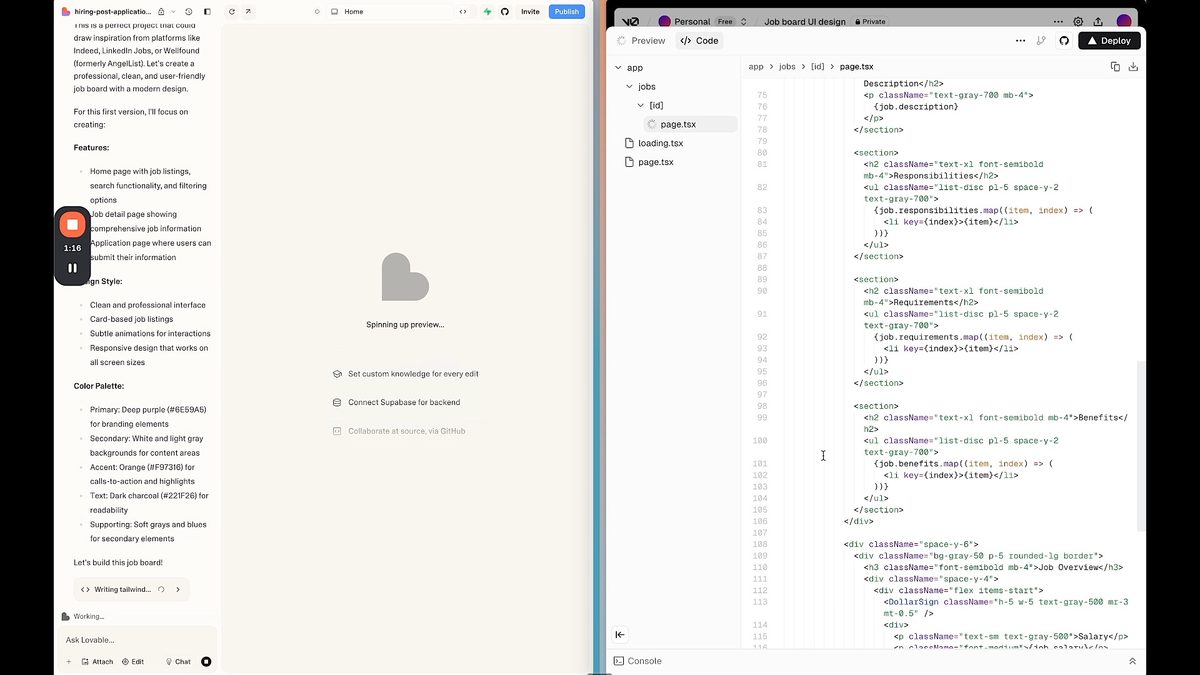
Task: Click the GitHub icon in Lovable header
Action: pyautogui.click(x=504, y=12)
